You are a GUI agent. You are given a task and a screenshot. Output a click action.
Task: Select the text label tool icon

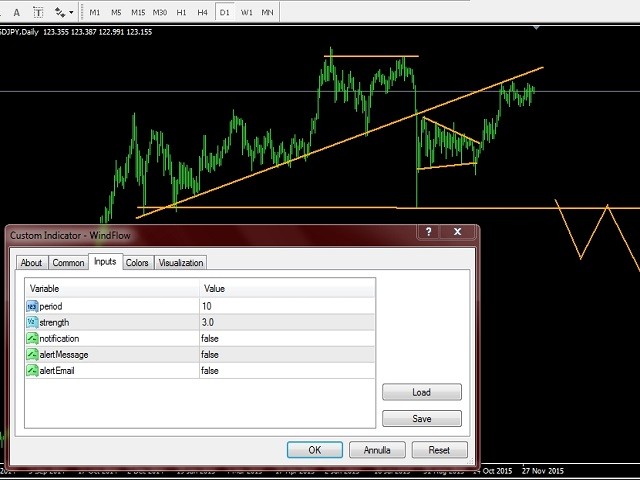(x=38, y=12)
